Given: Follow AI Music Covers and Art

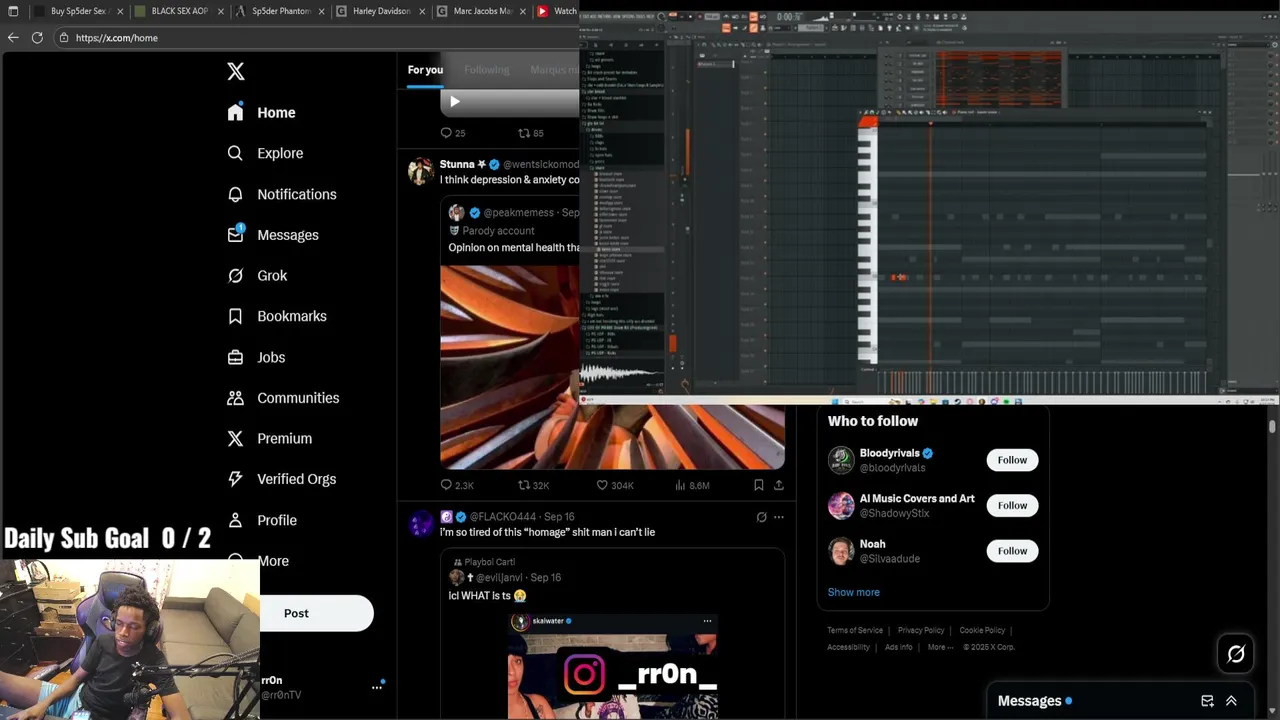Looking at the screenshot, I should pyautogui.click(x=1012, y=505).
